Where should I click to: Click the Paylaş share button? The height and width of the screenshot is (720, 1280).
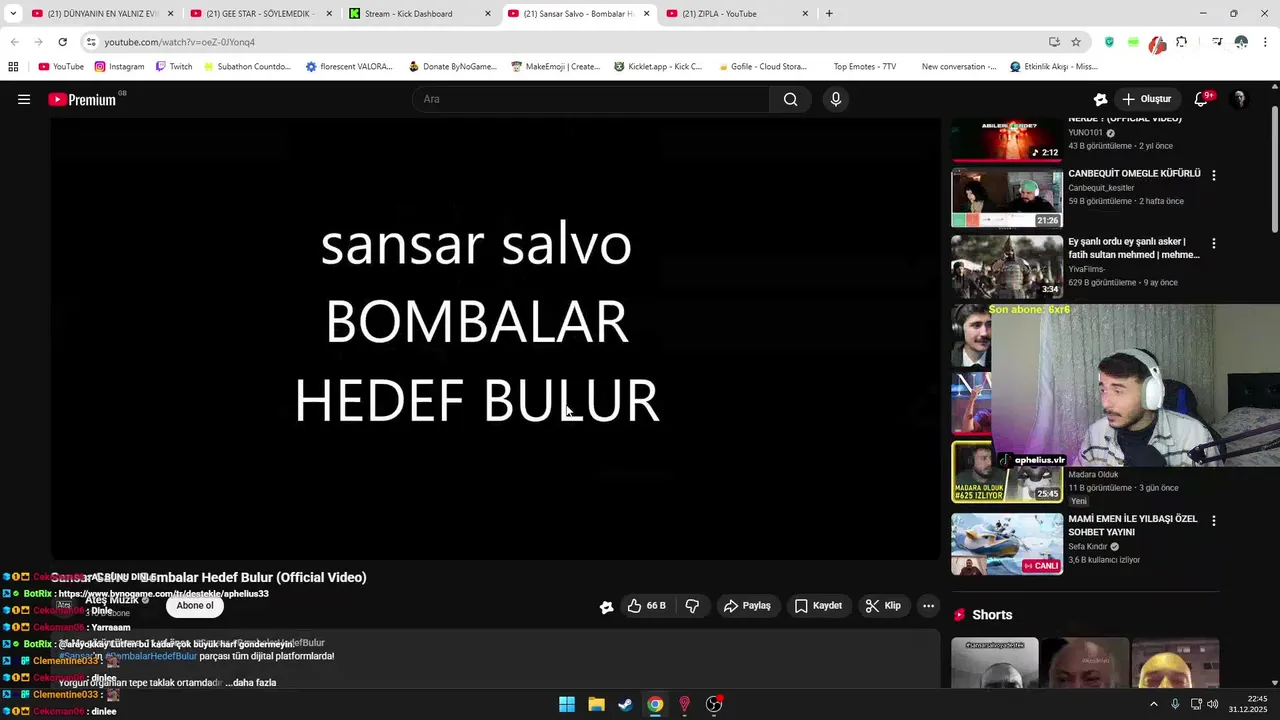coord(747,606)
